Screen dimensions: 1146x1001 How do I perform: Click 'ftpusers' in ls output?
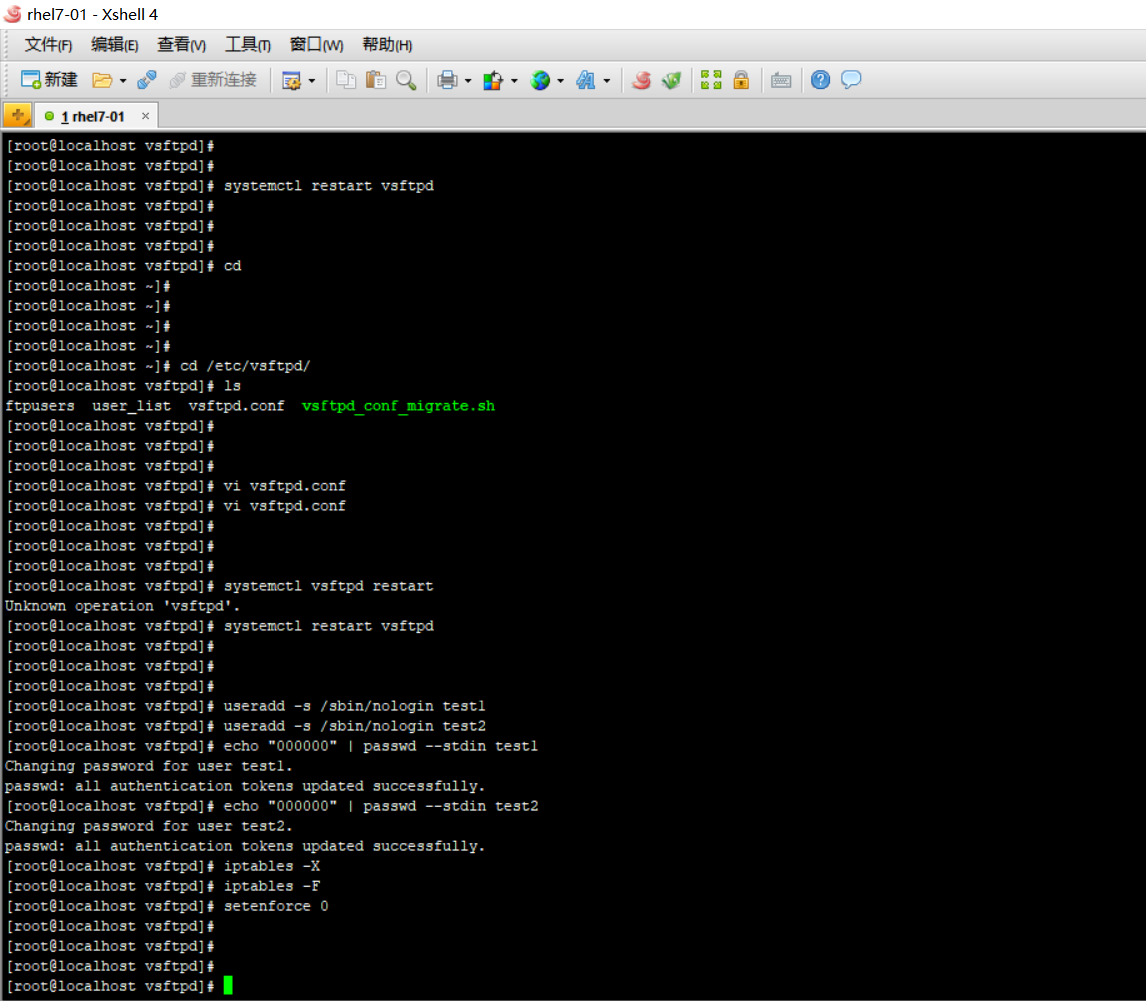39,406
